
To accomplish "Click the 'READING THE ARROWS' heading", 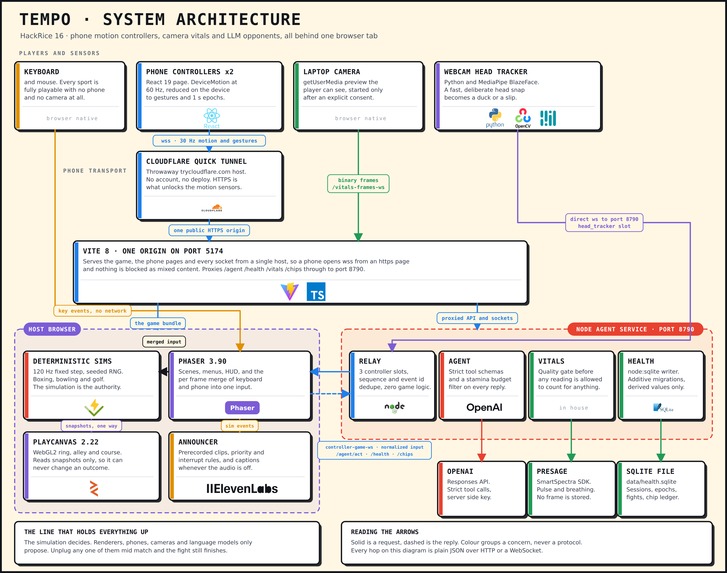I will click(x=384, y=532).
